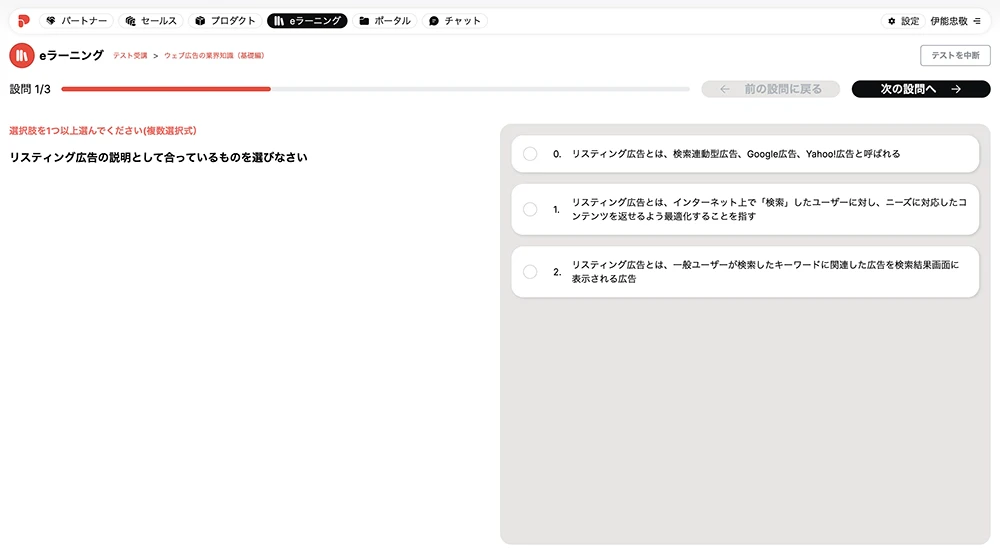Click the question text リスティング広告の説明として
The width and height of the screenshot is (1000, 554).
click(158, 157)
